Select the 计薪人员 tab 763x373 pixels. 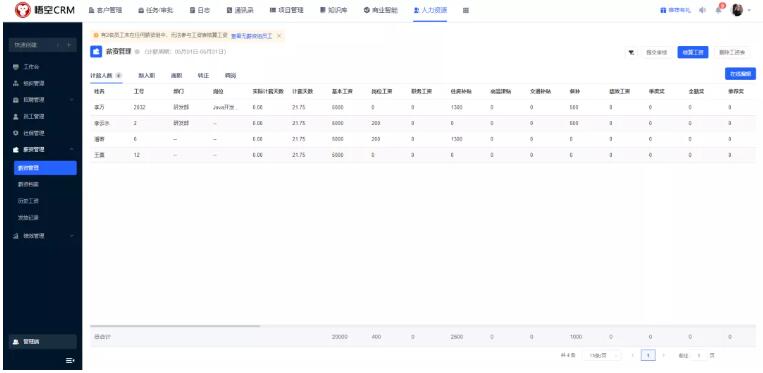[106, 75]
